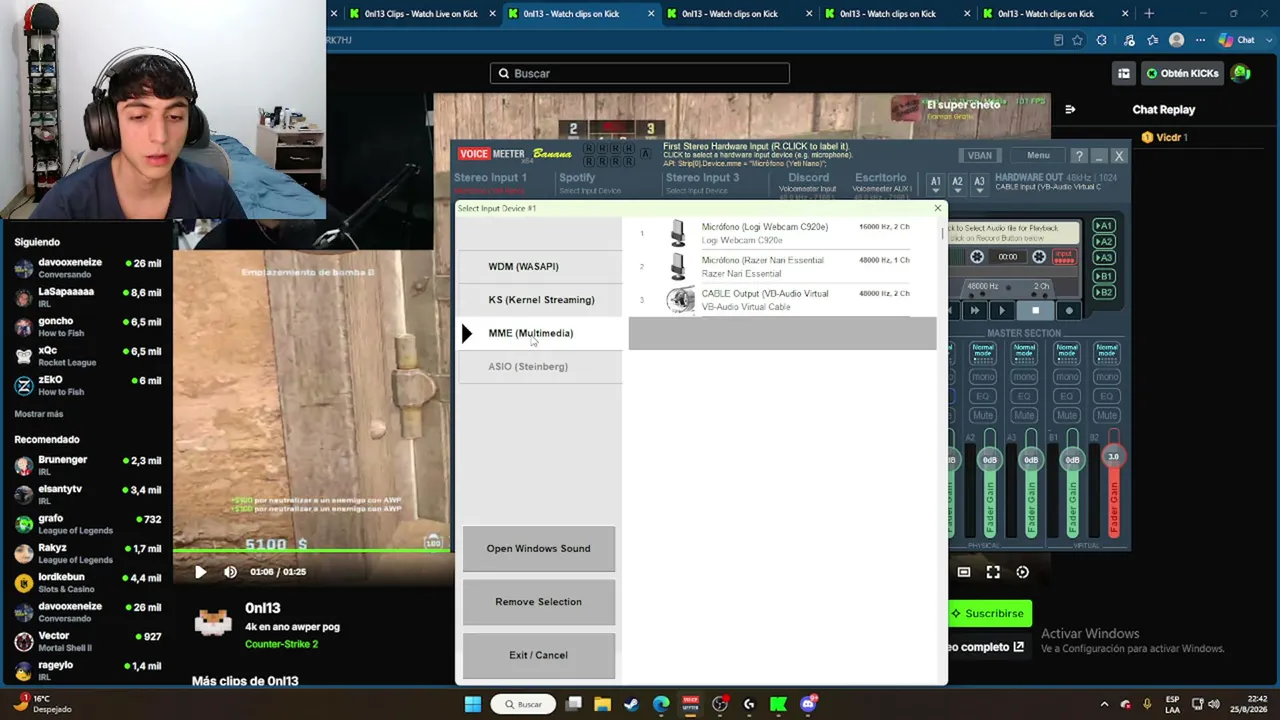The width and height of the screenshot is (1280, 720).
Task: Open Steam from the taskbar
Action: coord(631,704)
